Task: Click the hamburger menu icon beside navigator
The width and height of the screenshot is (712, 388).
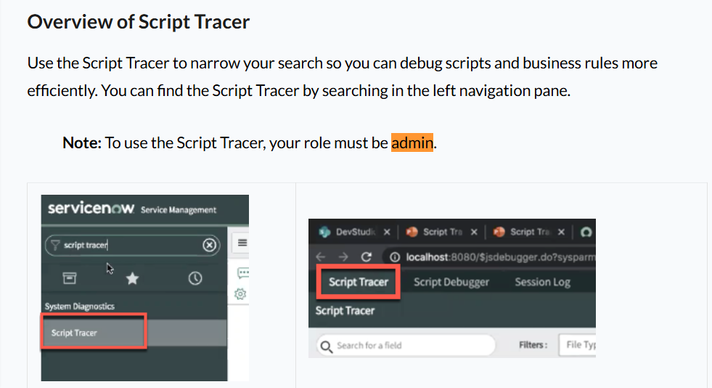Action: [242, 243]
